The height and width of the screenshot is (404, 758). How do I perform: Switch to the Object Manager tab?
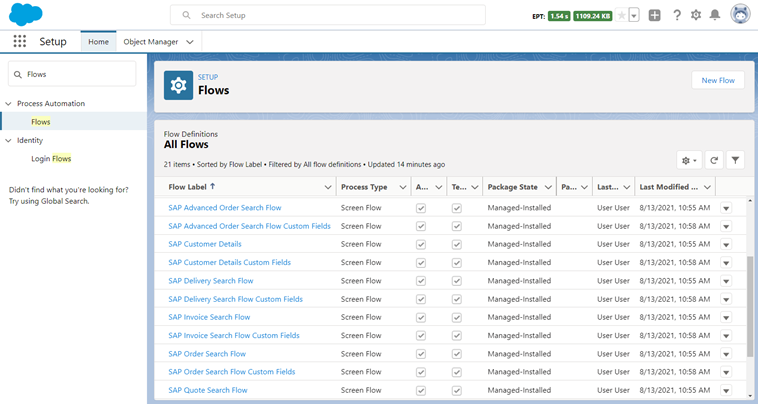pos(151,42)
